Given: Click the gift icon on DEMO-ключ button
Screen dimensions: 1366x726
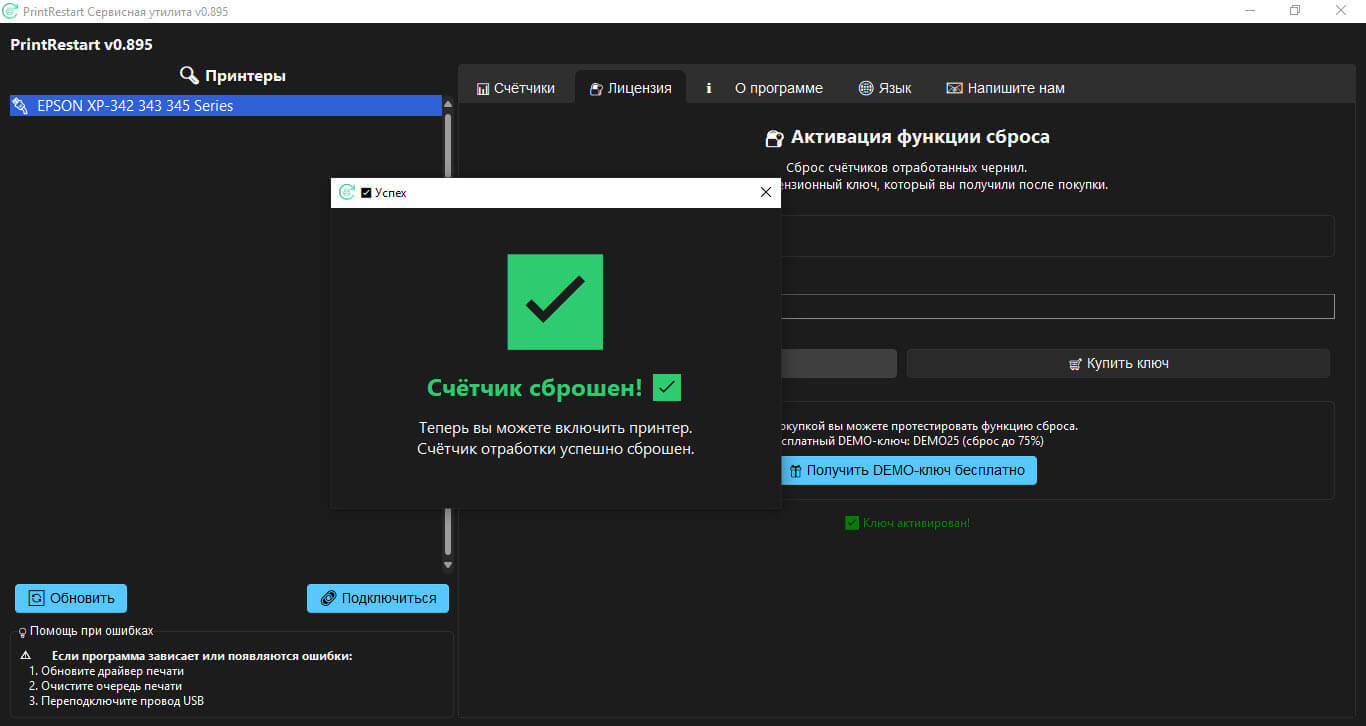Looking at the screenshot, I should pos(796,471).
